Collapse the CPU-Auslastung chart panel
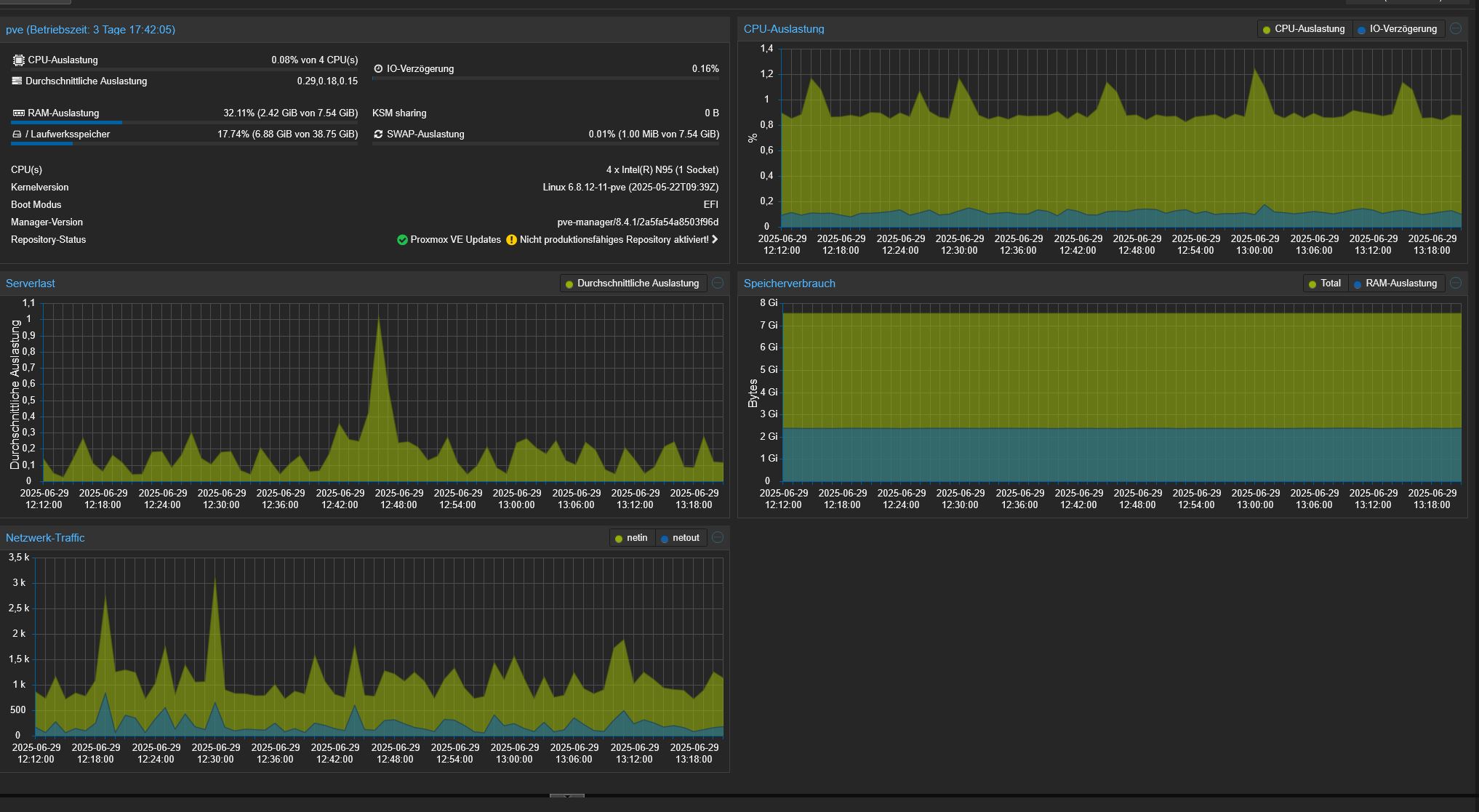Viewport: 1479px width, 812px height. [x=1456, y=28]
